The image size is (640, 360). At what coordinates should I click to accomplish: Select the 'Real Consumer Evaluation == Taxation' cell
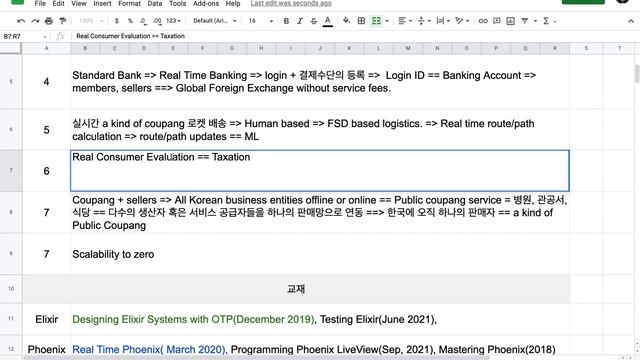320,171
